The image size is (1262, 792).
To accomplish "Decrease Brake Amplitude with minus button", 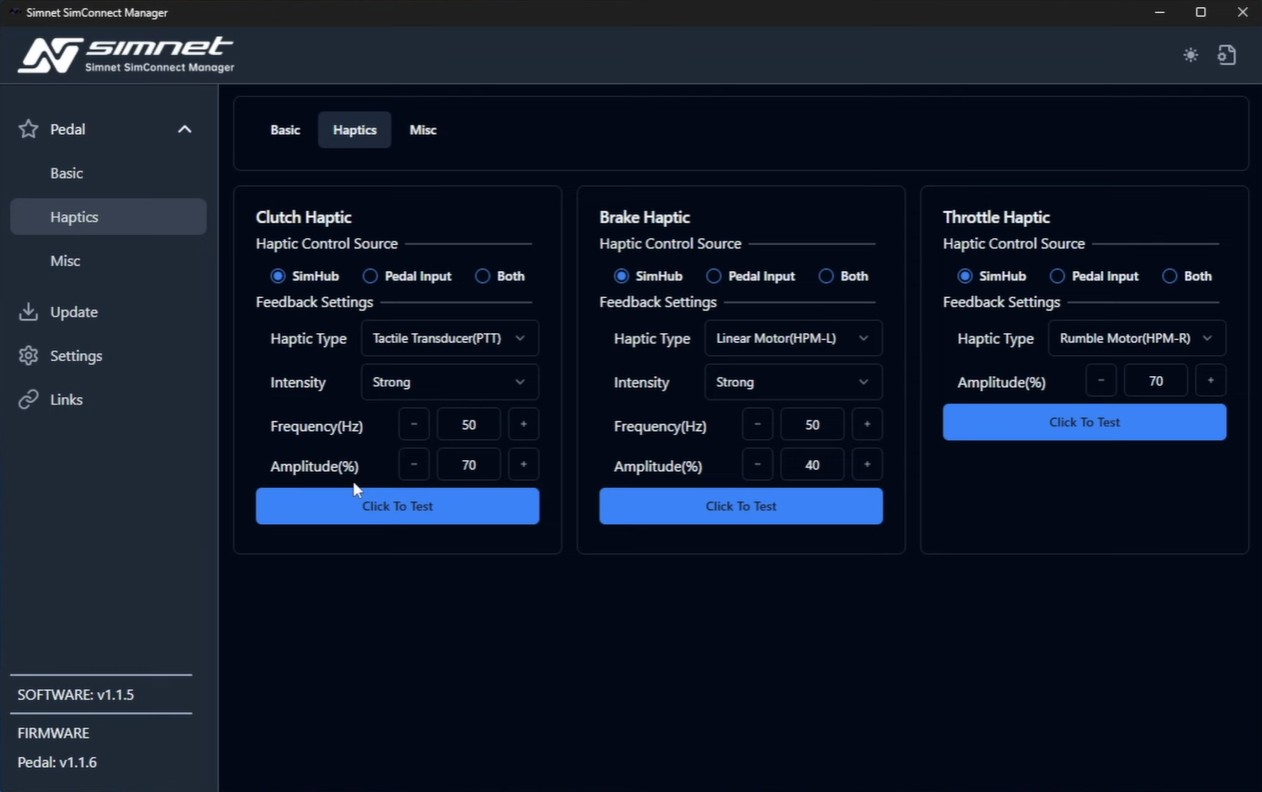I will pos(758,465).
